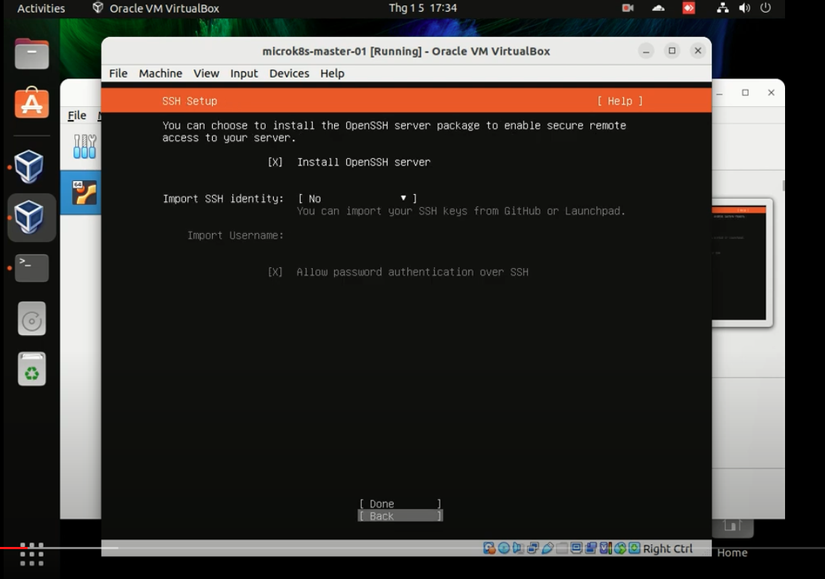Expand the Machine menu
This screenshot has width=825, height=579.
click(160, 73)
